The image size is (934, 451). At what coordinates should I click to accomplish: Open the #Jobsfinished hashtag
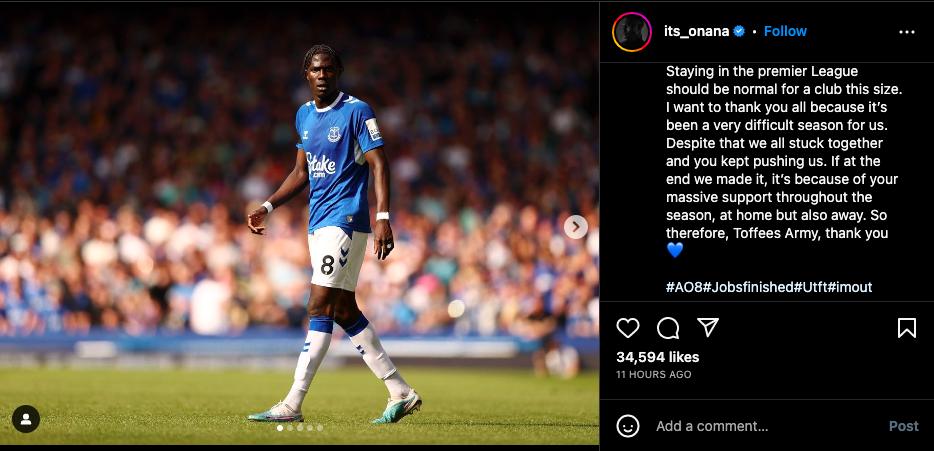pos(748,287)
